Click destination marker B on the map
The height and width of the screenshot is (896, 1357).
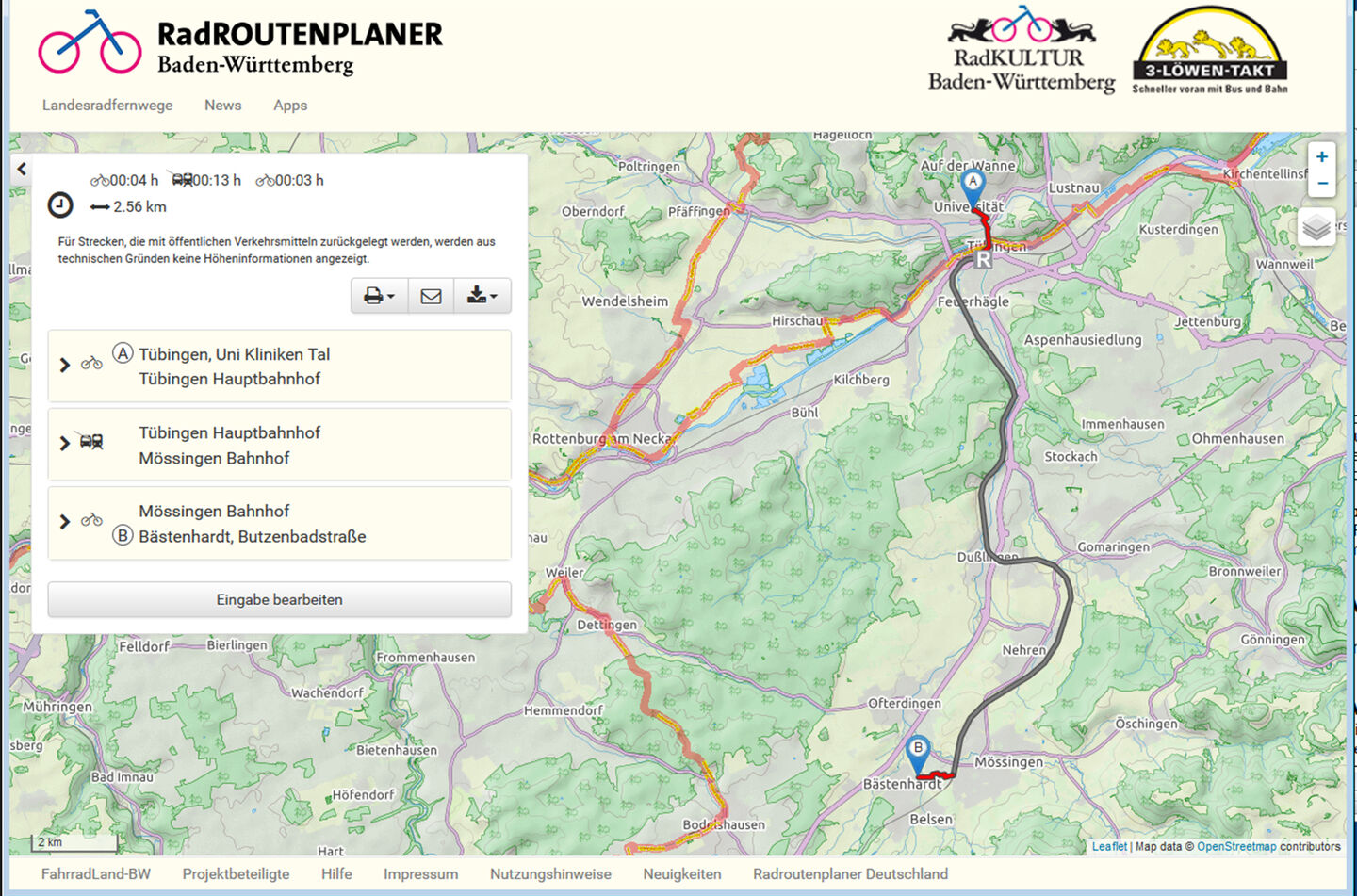(x=917, y=751)
